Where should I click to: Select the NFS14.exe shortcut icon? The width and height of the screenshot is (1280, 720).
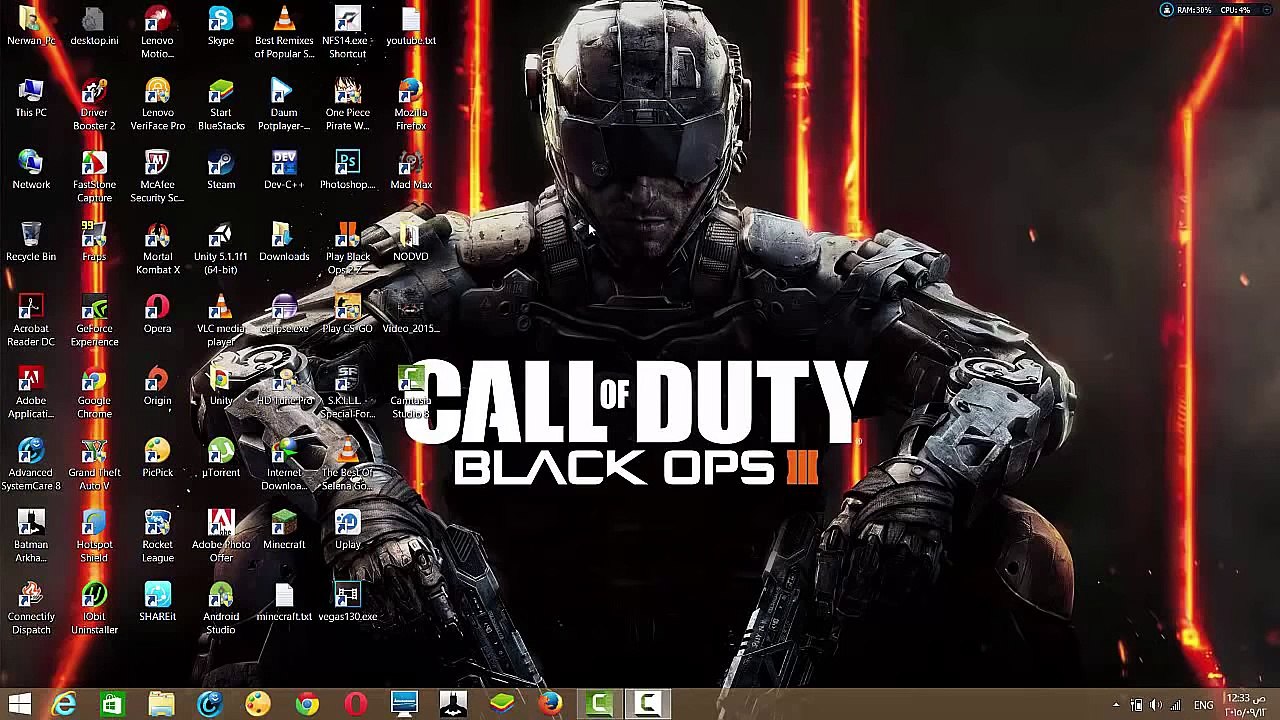coord(347,33)
